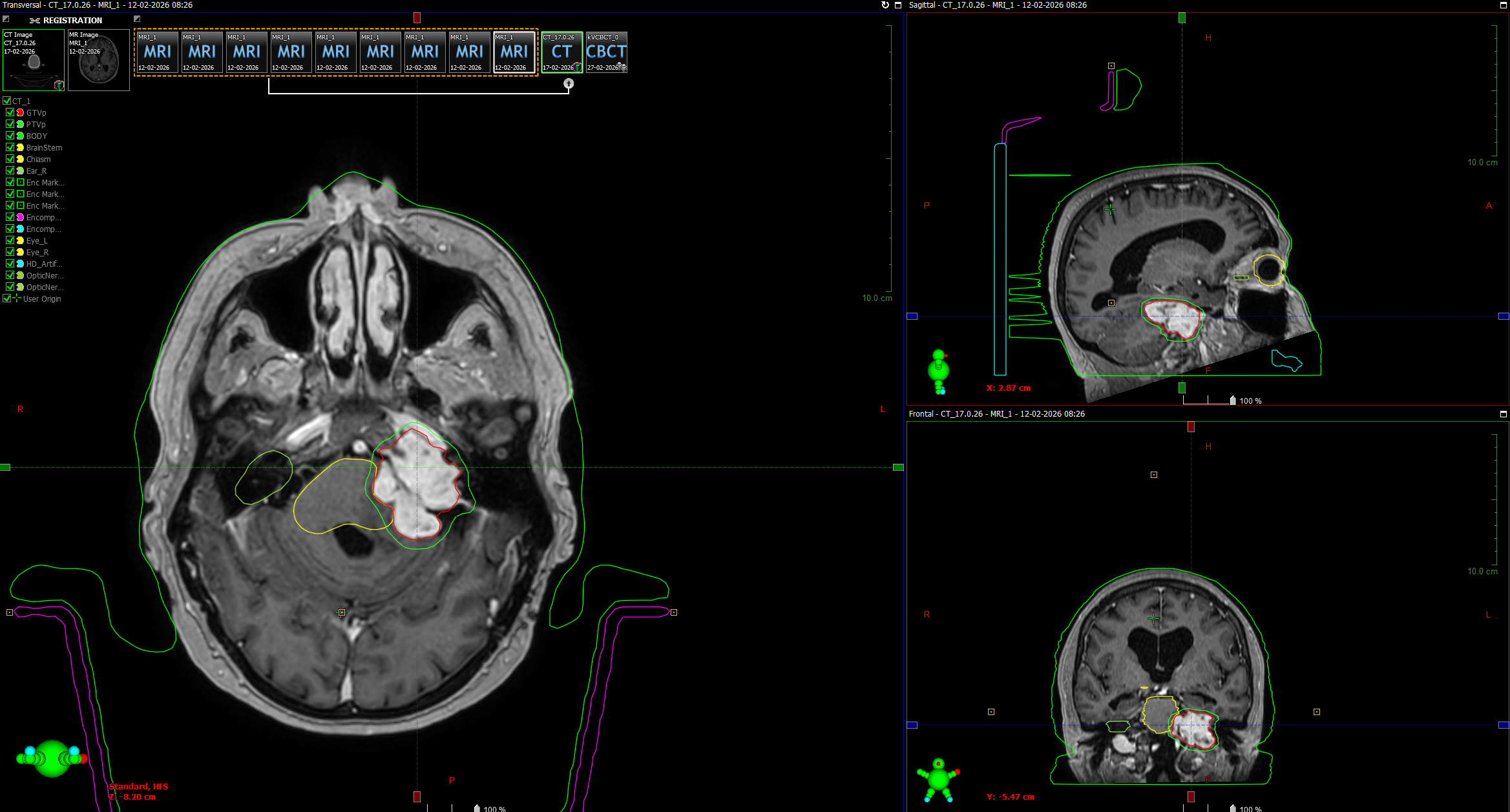Toggle visibility of PTVp structure
This screenshot has width=1510, height=812.
(x=10, y=124)
